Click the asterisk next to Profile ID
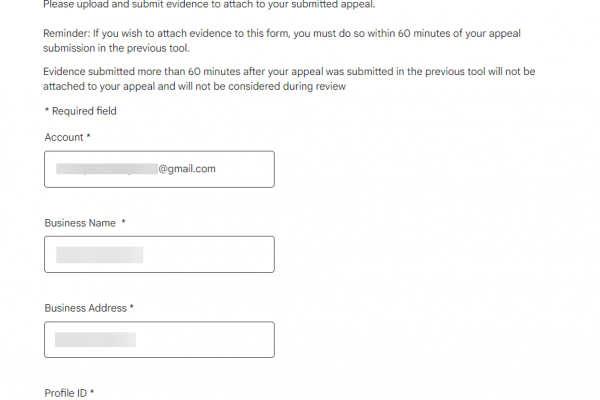Image resolution: width=600 pixels, height=400 pixels. coord(92,394)
